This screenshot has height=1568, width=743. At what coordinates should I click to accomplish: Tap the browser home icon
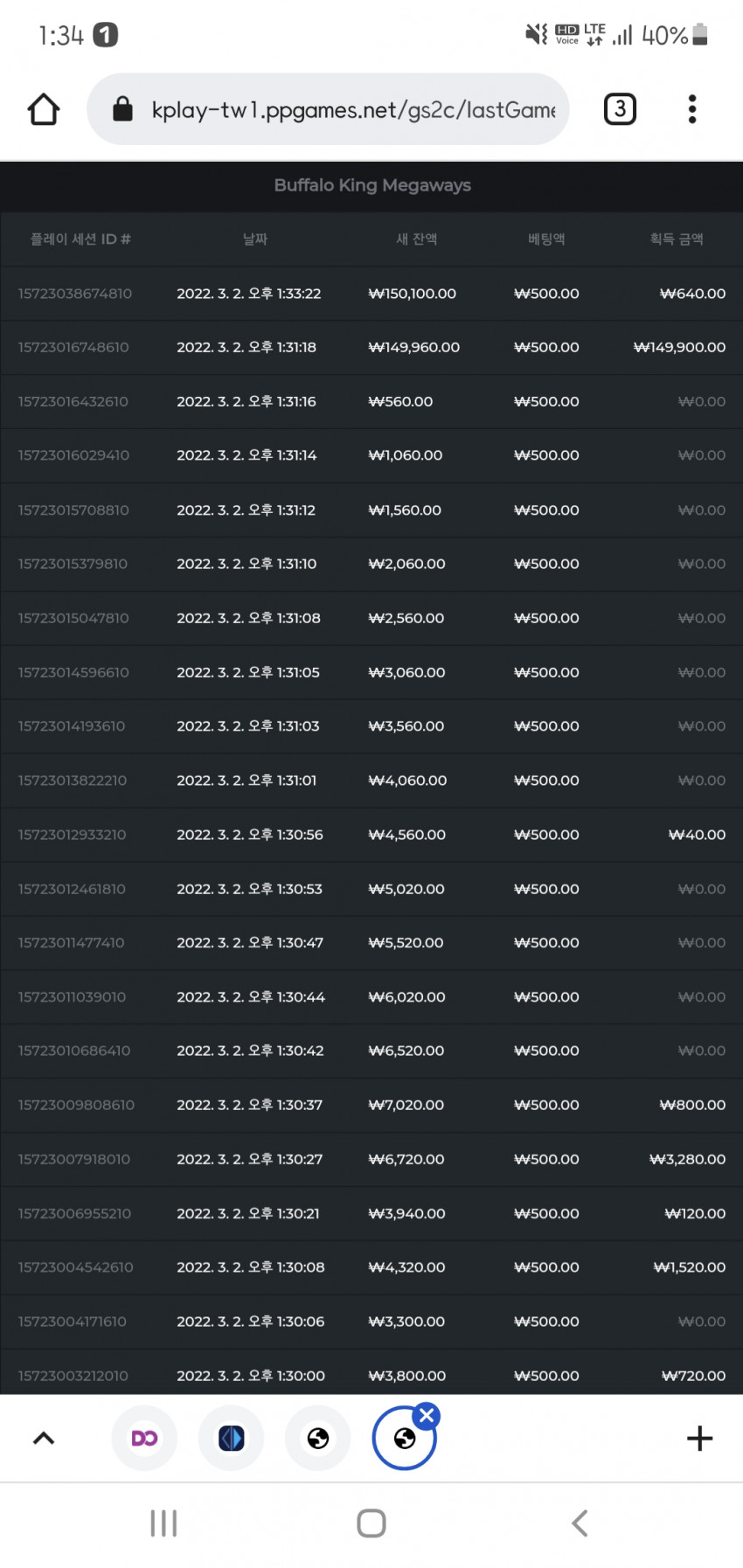point(44,109)
